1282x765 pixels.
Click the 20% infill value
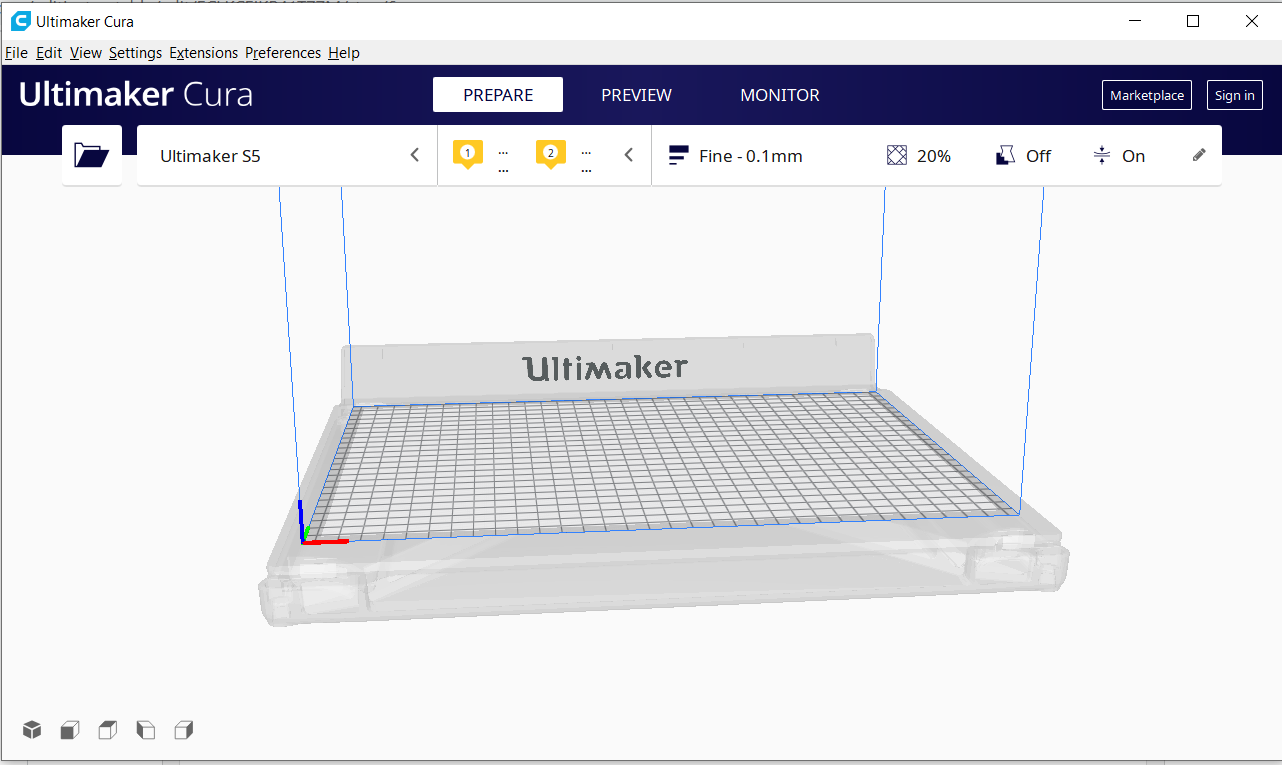coord(934,156)
